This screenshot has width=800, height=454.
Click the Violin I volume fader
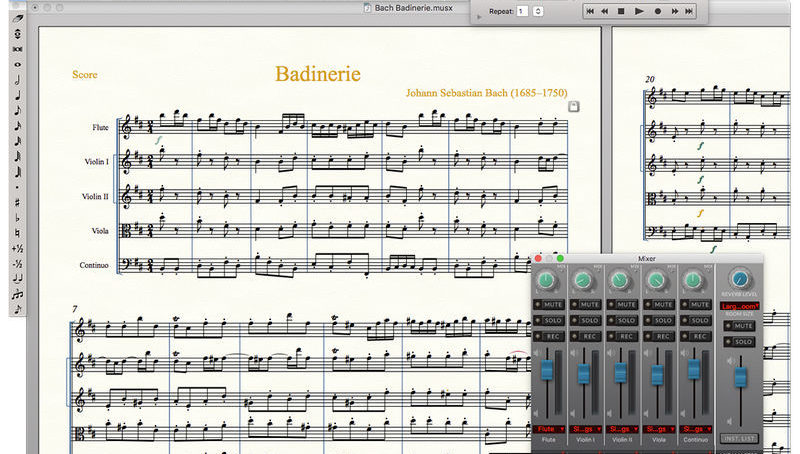[584, 374]
